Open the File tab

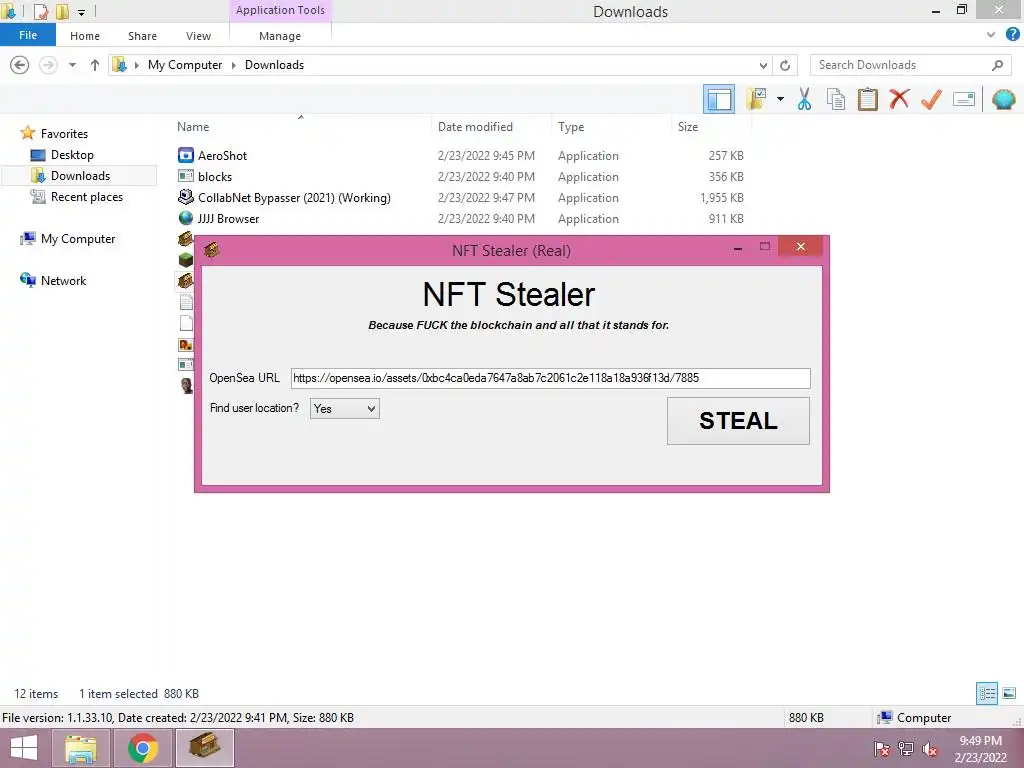(27, 35)
